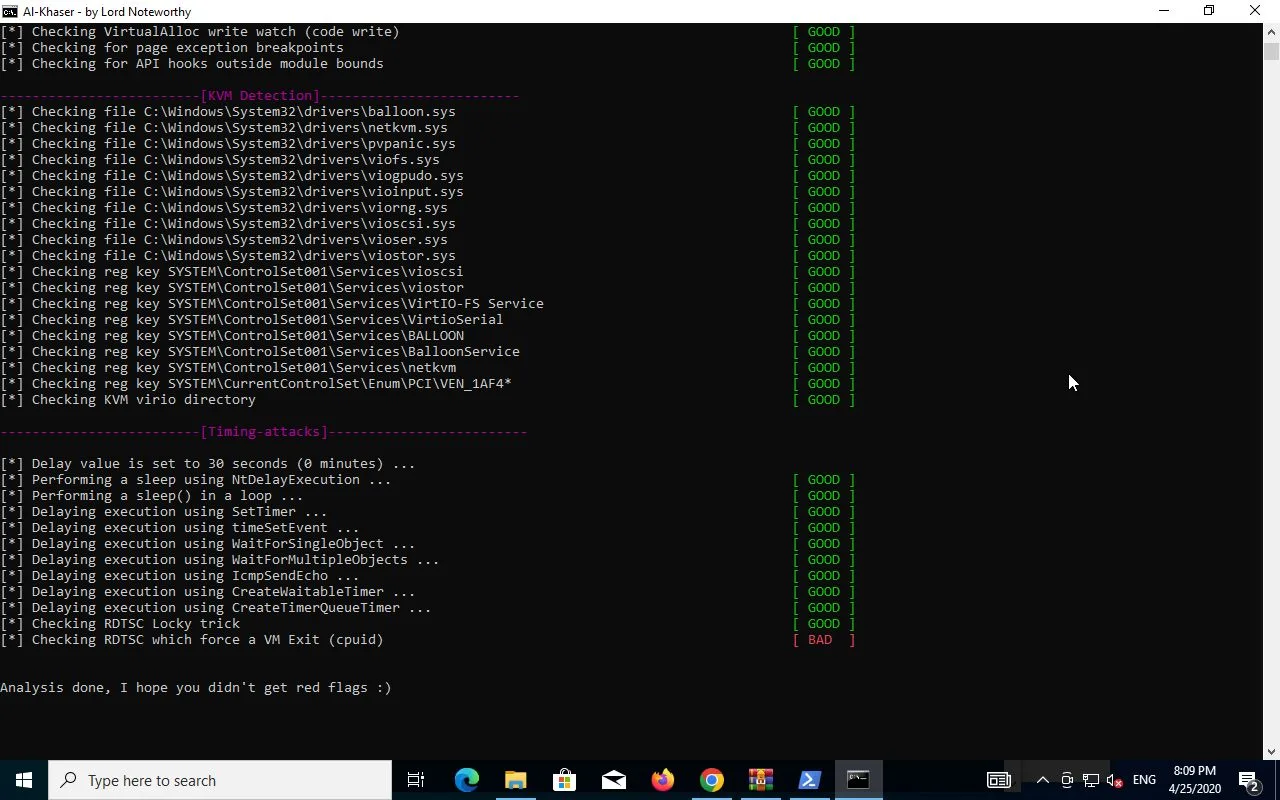This screenshot has width=1280, height=800.
Task: Click the '[KVM Detection]' section header
Action: click(260, 96)
